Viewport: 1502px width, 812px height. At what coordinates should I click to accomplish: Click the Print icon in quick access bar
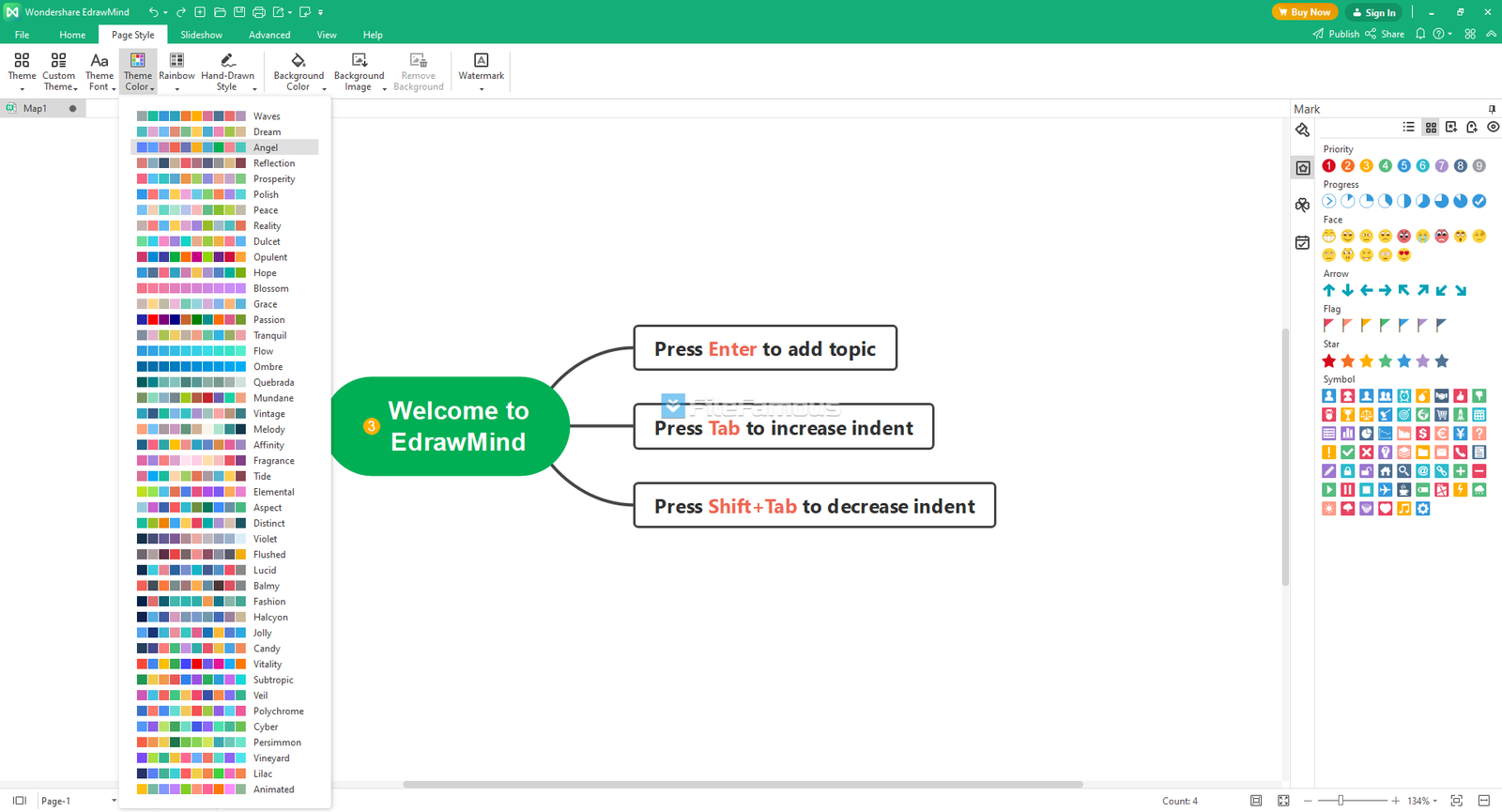pyautogui.click(x=259, y=12)
